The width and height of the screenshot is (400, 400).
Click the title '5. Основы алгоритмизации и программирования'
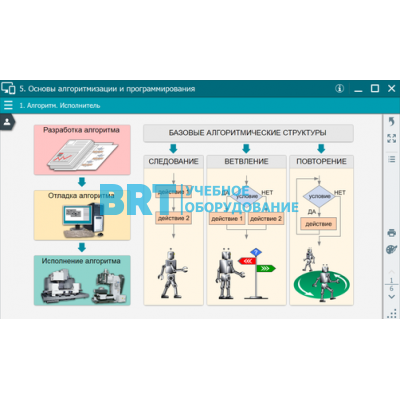pos(107,89)
